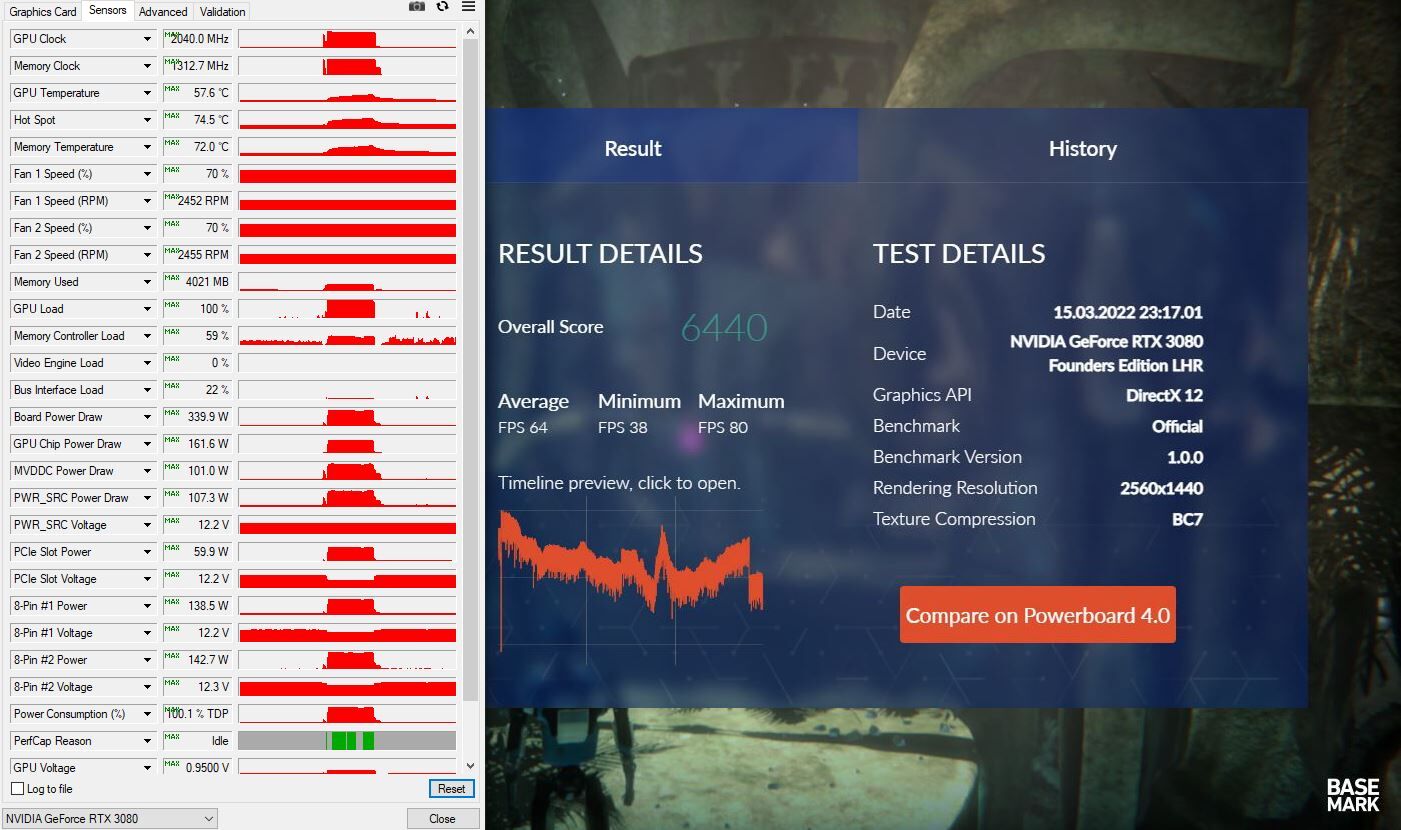Click the Hot Spot 74.5 °C value
The height and width of the screenshot is (830, 1401).
click(198, 120)
